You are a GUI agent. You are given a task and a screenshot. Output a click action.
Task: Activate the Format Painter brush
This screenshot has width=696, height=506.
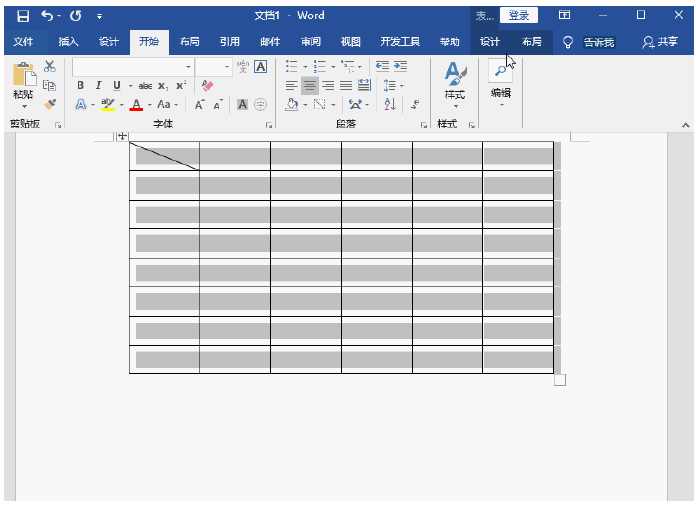(x=50, y=104)
